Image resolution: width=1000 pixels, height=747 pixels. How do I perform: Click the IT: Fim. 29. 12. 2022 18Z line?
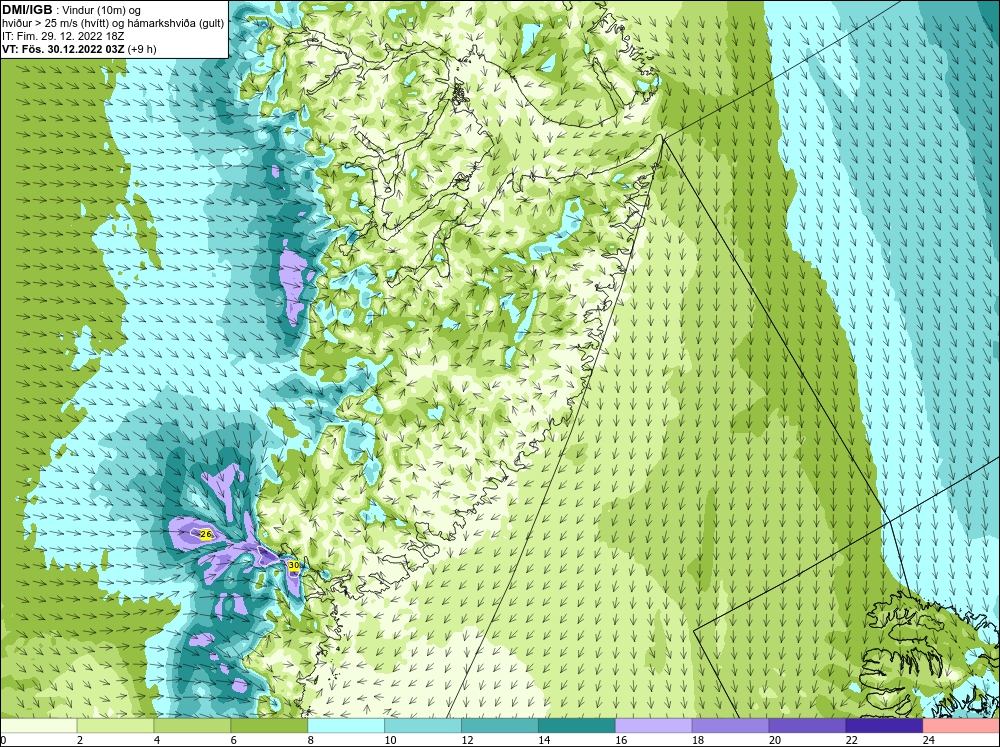62,36
